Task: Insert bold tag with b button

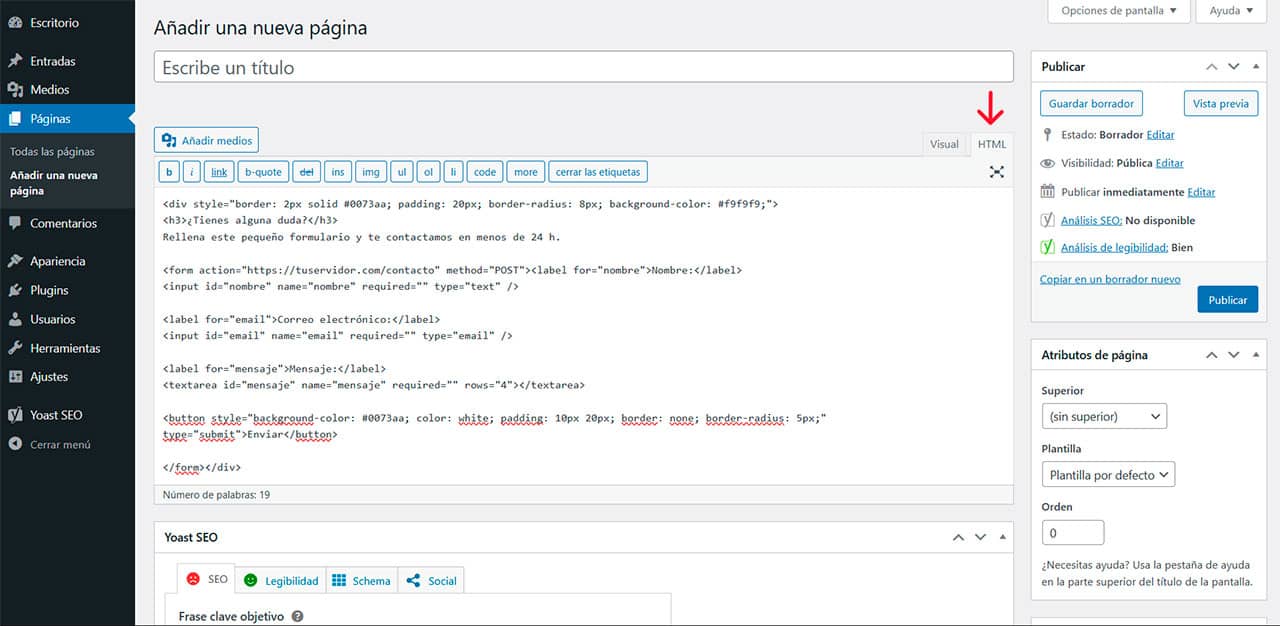Action: (170, 172)
